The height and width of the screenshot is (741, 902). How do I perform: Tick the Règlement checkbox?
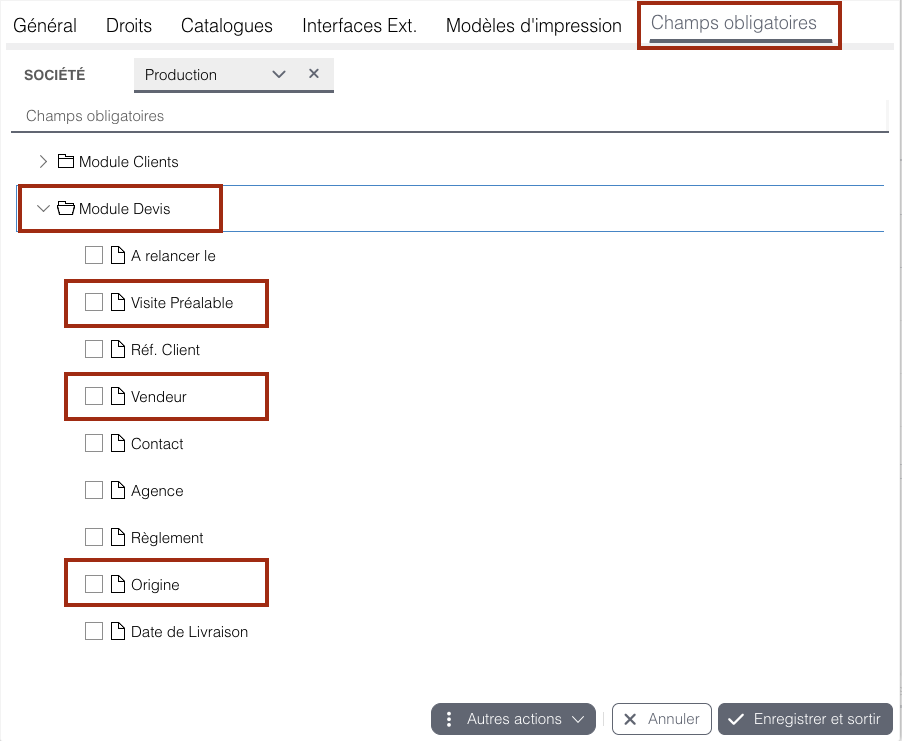coord(94,537)
